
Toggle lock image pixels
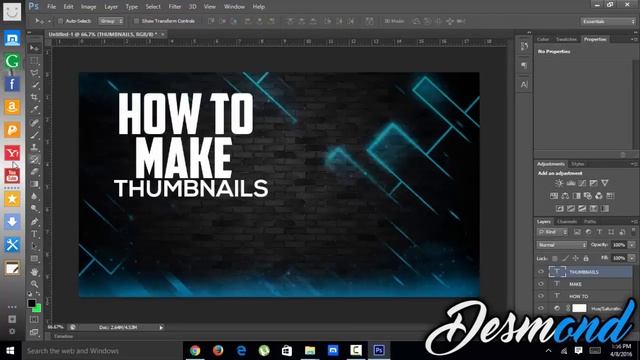pos(565,258)
